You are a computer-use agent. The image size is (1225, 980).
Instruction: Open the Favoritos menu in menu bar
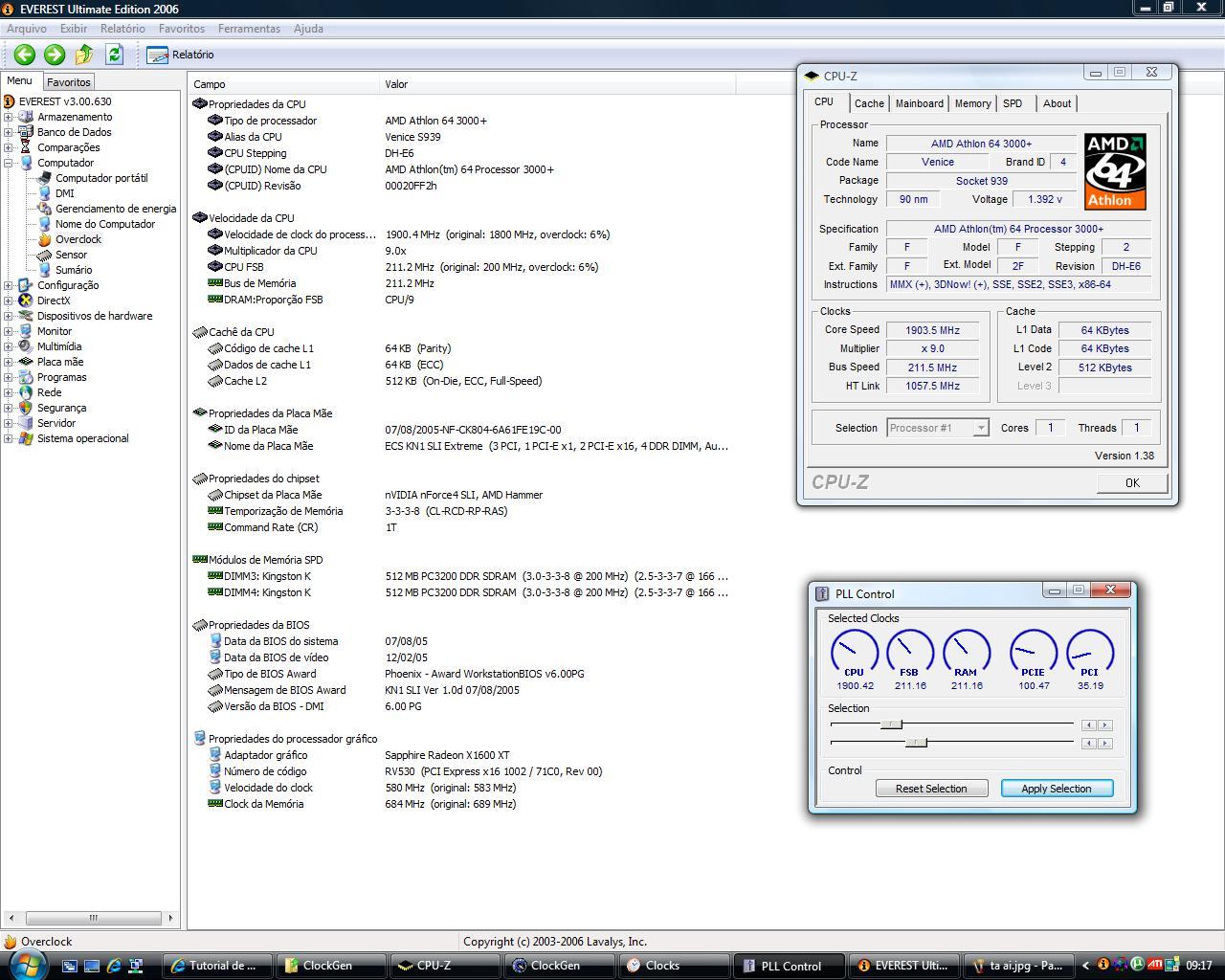pos(182,29)
